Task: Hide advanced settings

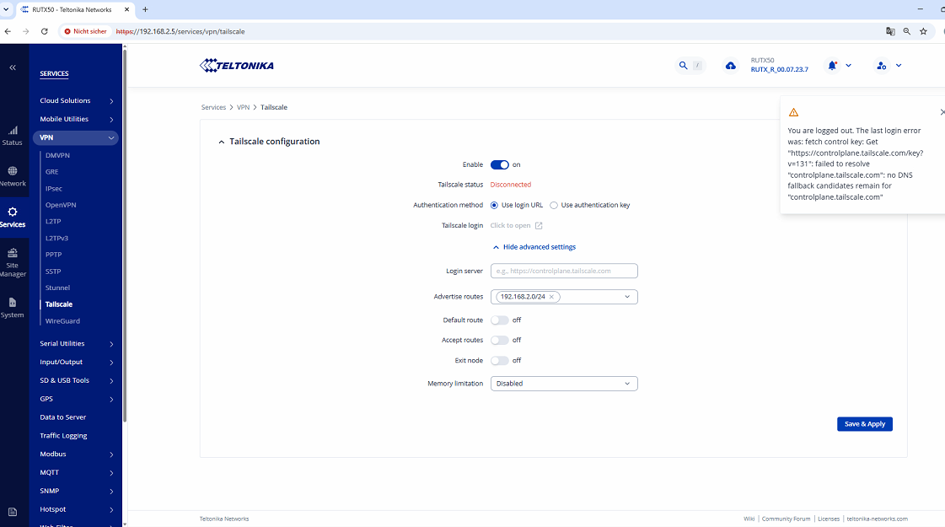Action: [534, 247]
